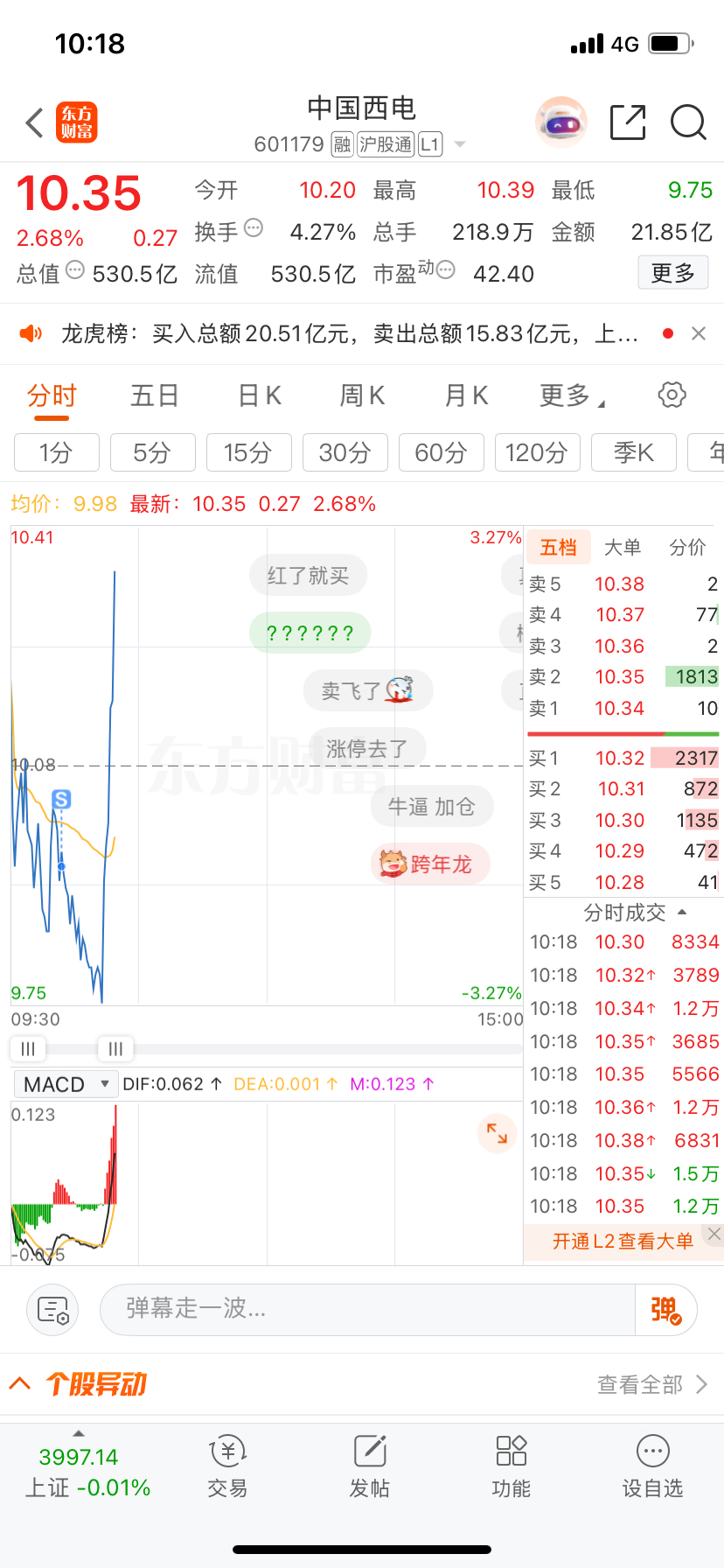Viewport: 724px width, 1568px height.
Task: Grab the left time range slider handle
Action: (x=28, y=1048)
